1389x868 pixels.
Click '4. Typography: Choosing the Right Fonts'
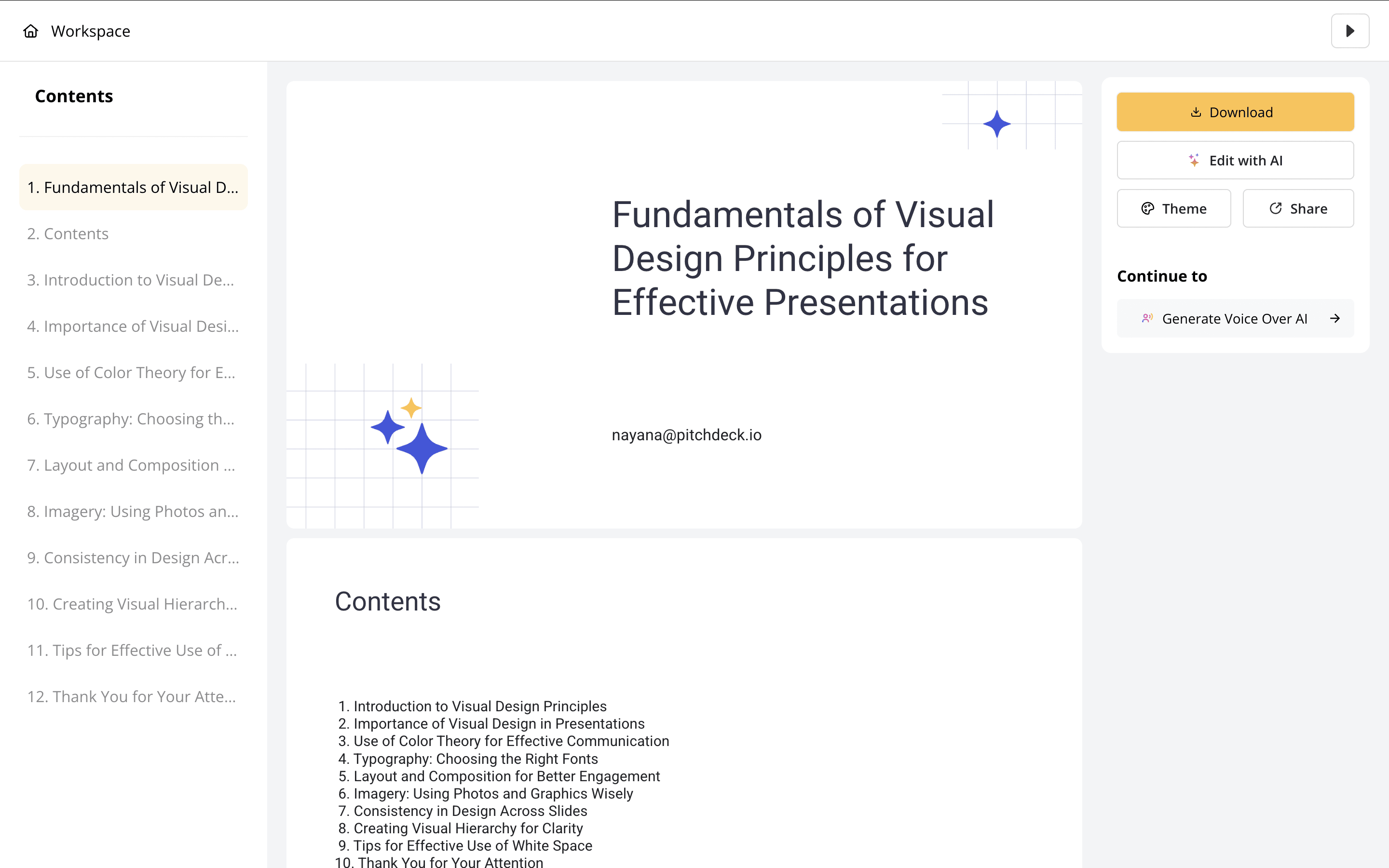coord(468,759)
